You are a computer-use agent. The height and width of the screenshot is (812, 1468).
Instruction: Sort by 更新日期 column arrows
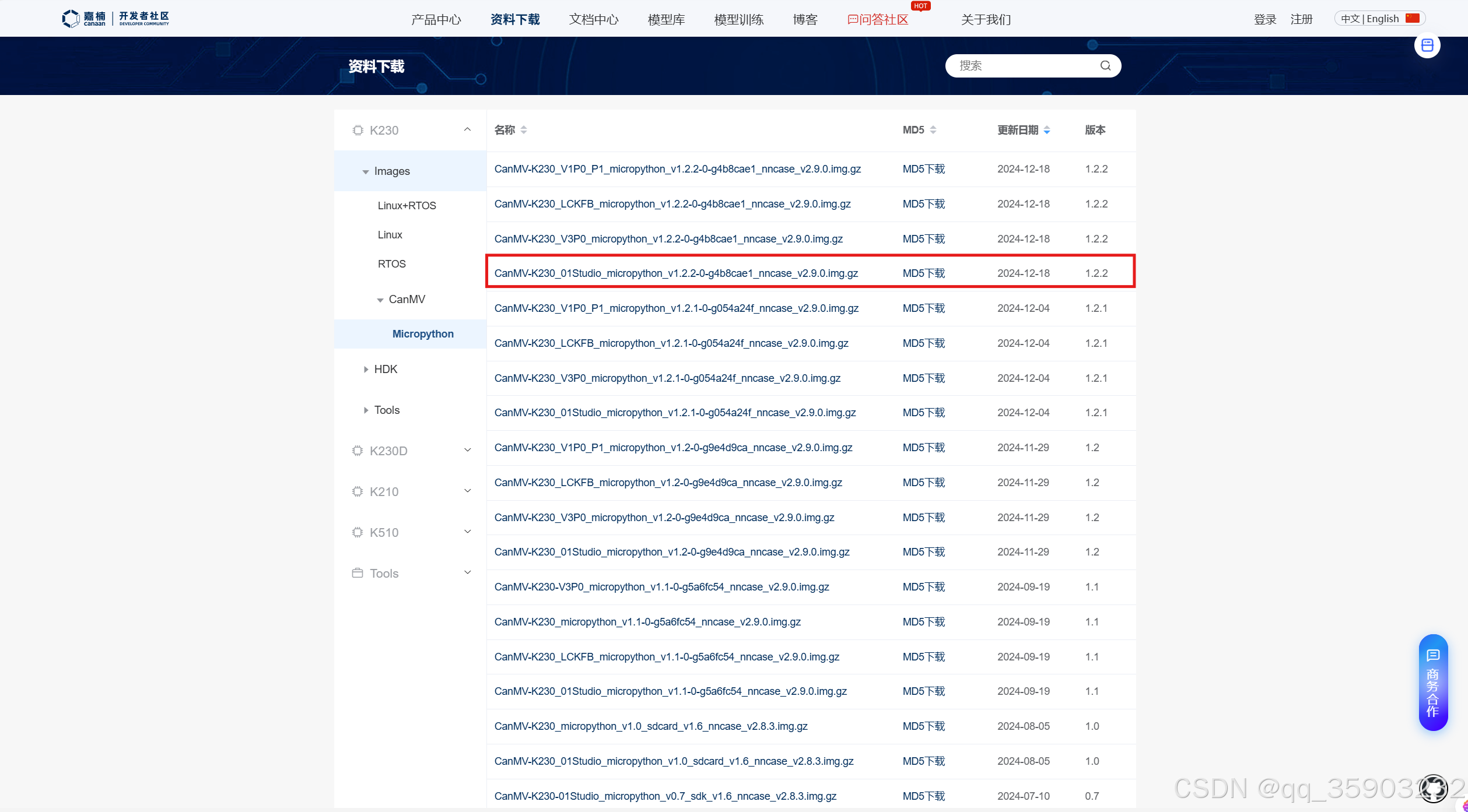pyautogui.click(x=1047, y=130)
